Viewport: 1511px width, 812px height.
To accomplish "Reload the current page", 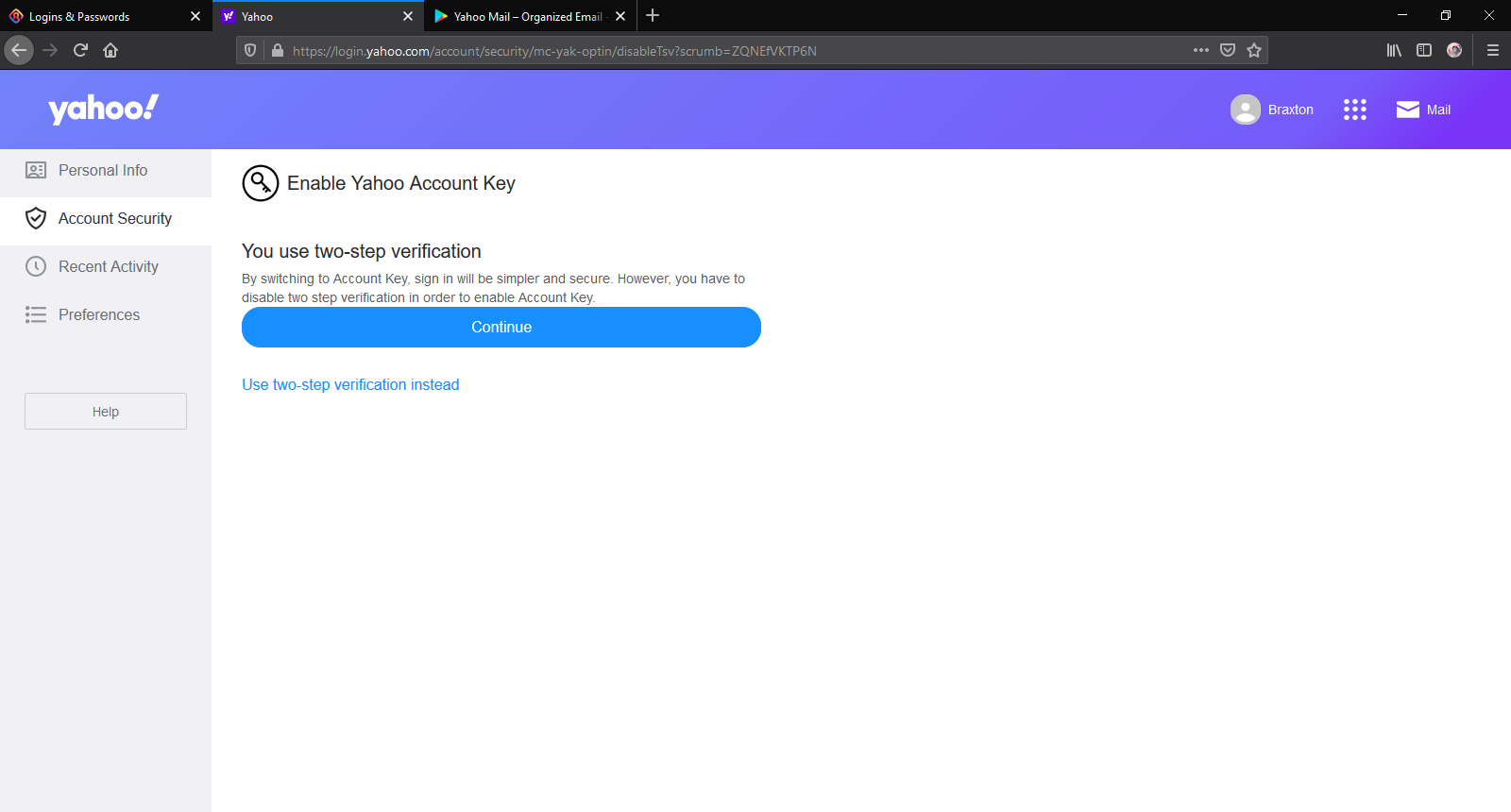I will [80, 50].
